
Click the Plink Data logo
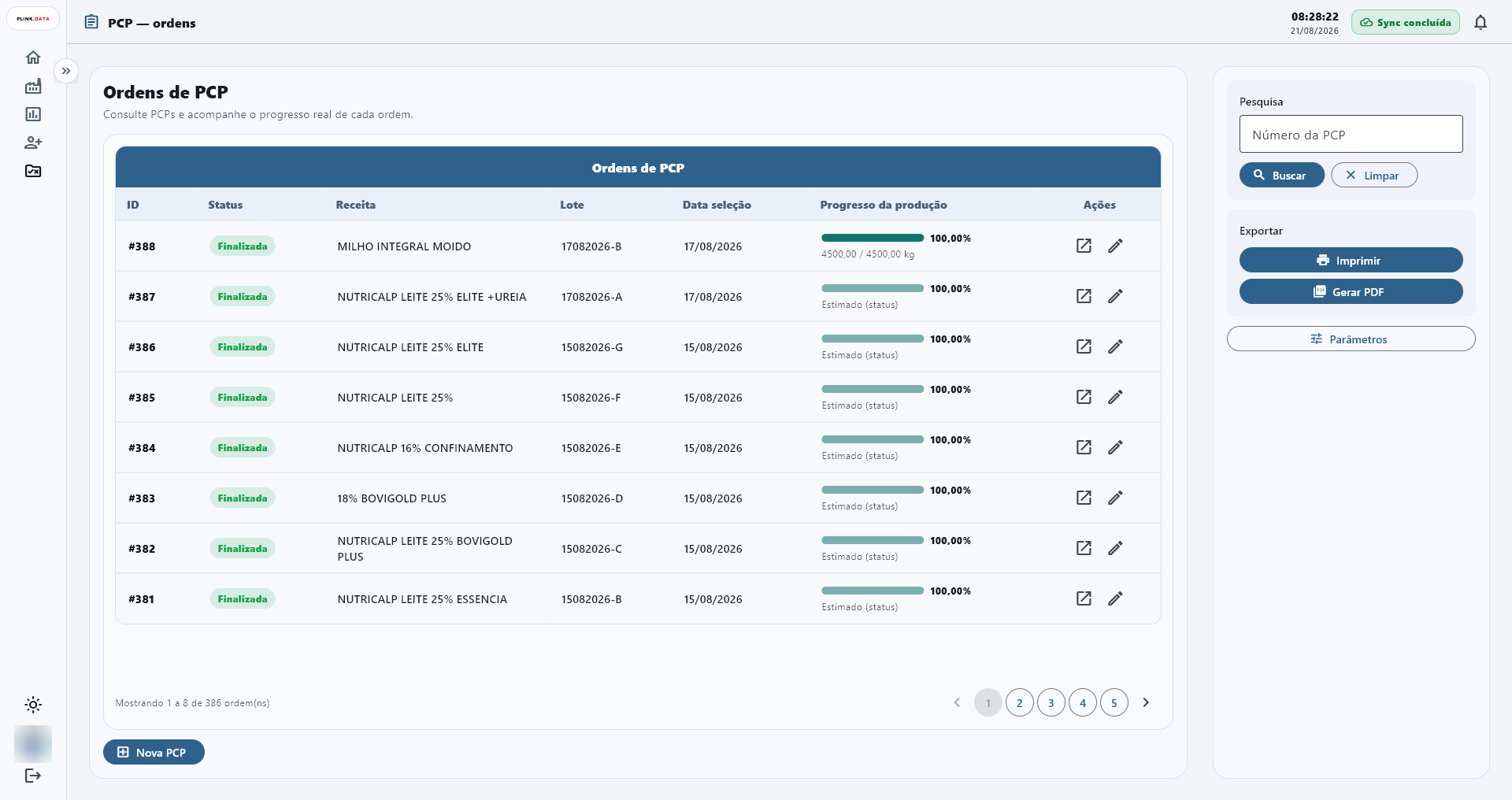pos(33,19)
